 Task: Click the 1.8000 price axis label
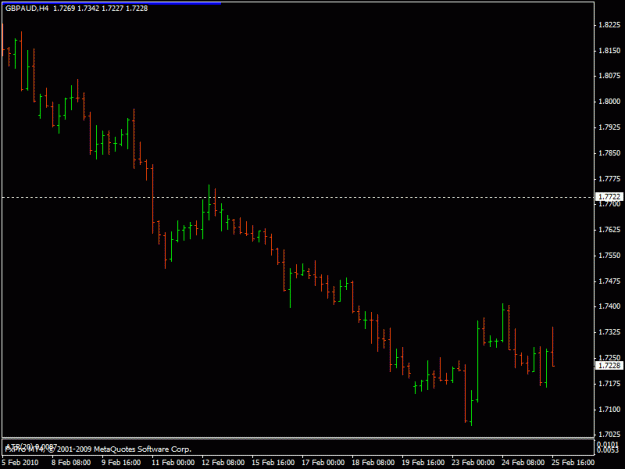click(609, 102)
